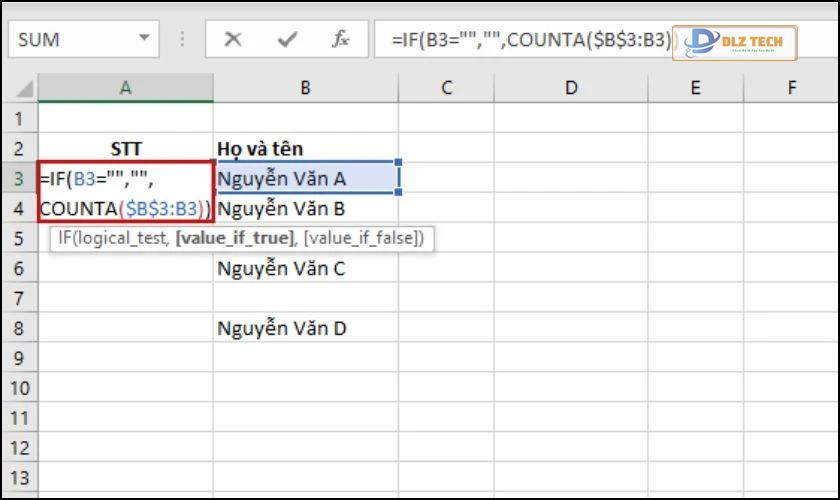Click the IF function name in tooltip
This screenshot has height=500, width=840.
[x=64, y=238]
